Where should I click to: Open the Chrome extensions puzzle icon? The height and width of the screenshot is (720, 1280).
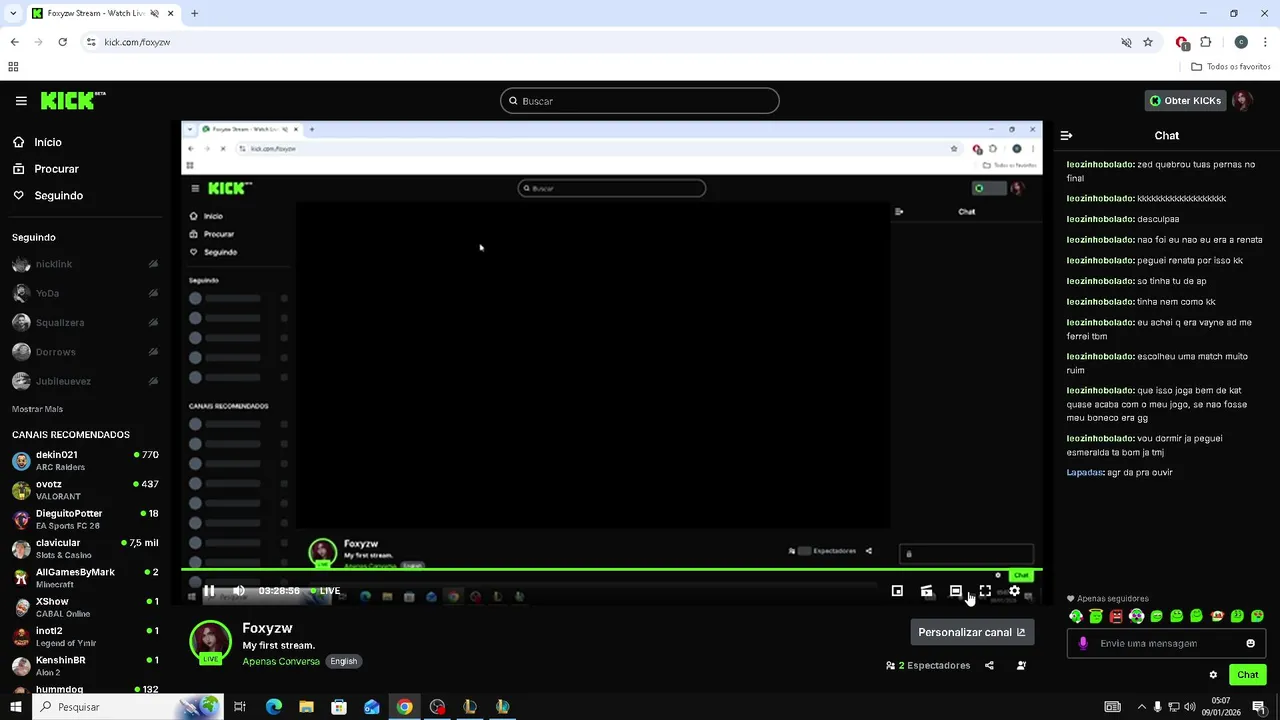point(1206,42)
